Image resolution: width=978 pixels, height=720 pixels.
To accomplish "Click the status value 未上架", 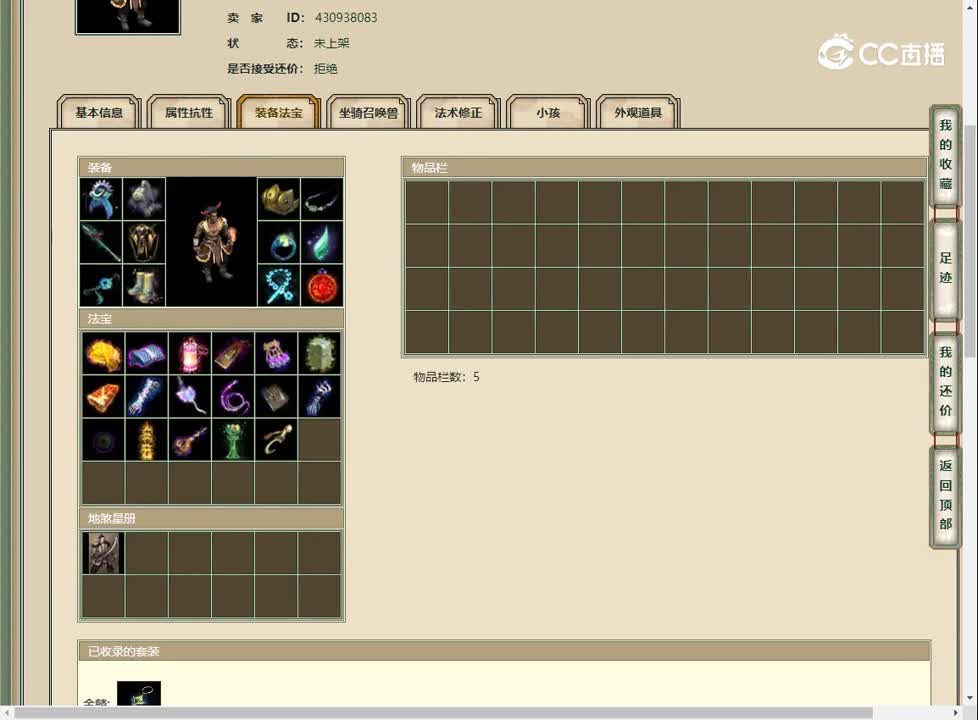I will click(x=331, y=43).
